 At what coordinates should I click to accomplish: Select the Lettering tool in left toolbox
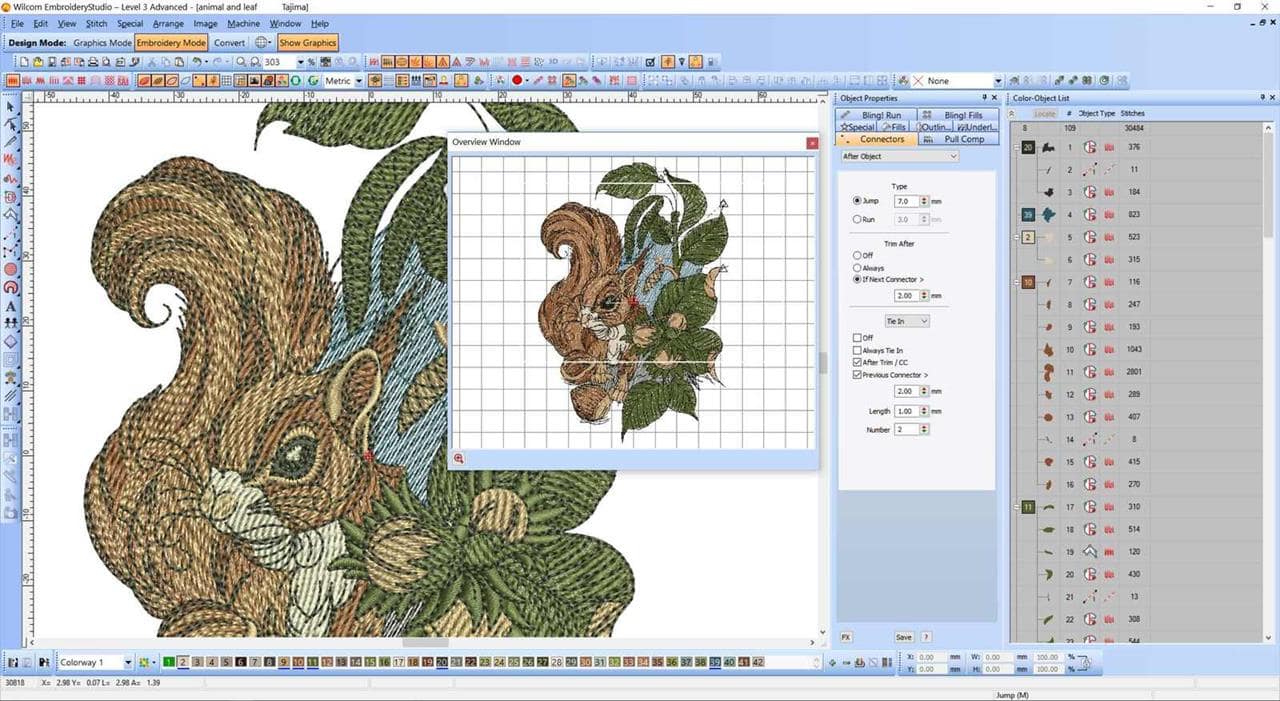(11, 305)
